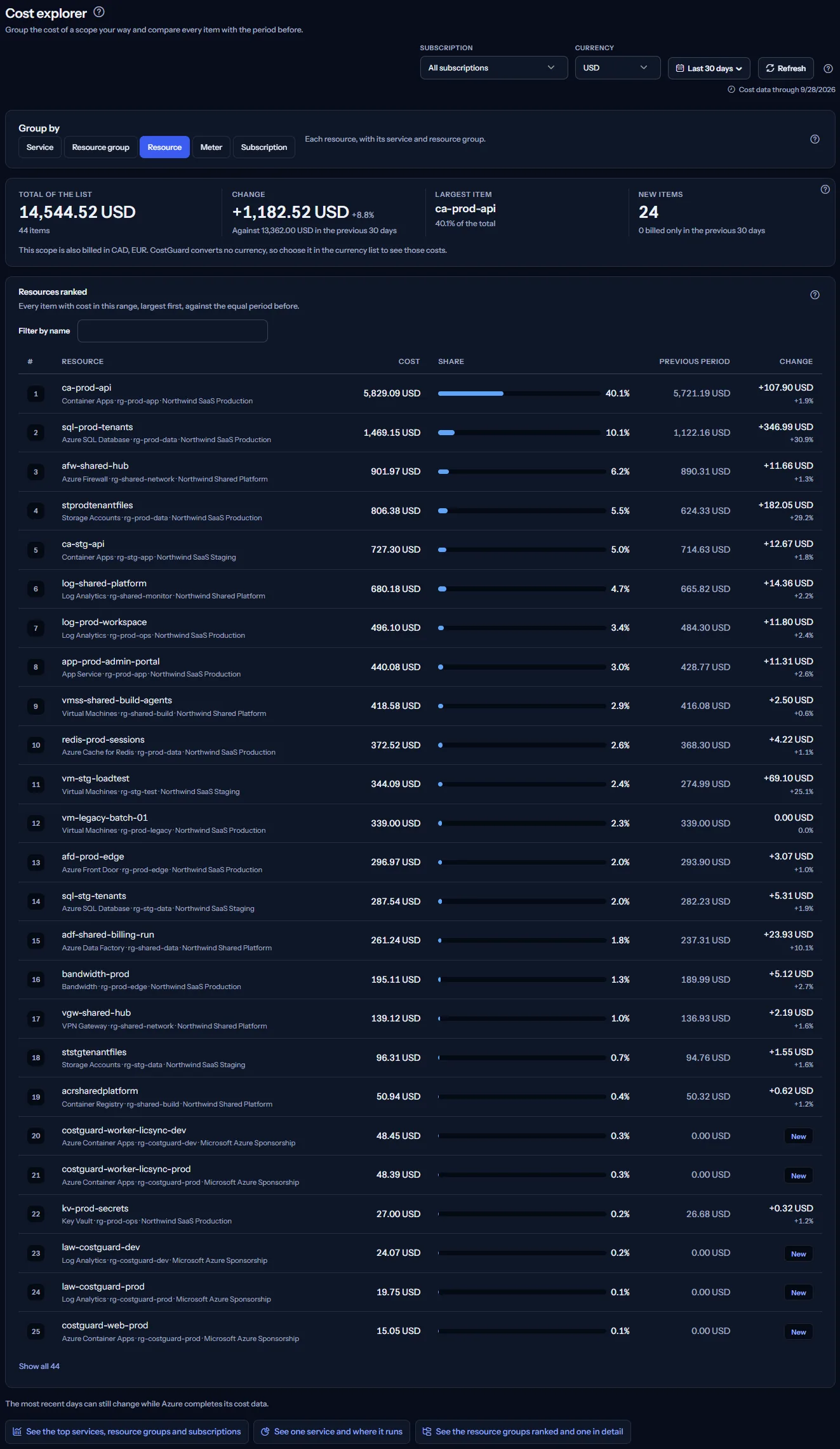
Task: Refresh the cost data
Action: click(785, 69)
